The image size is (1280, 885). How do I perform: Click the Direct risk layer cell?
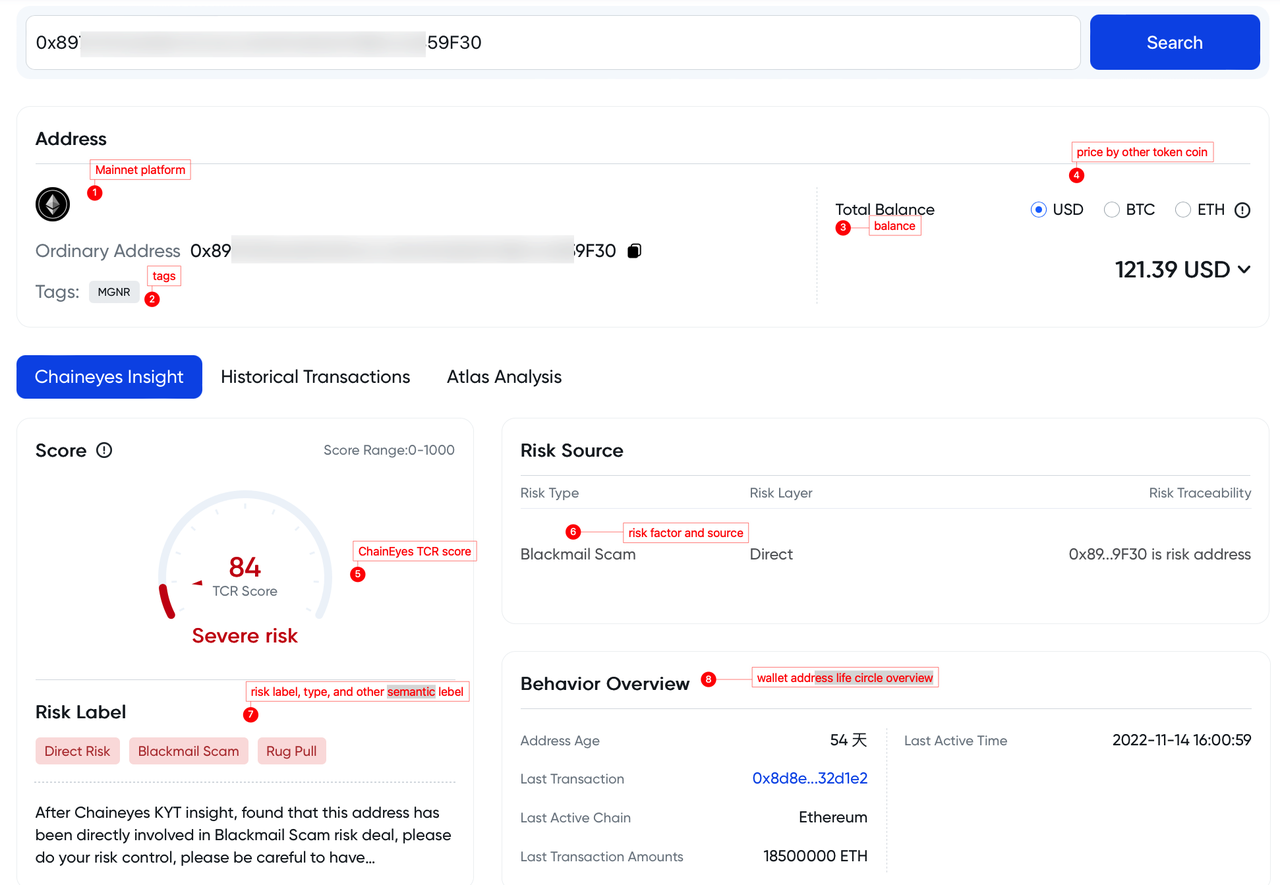(x=771, y=554)
